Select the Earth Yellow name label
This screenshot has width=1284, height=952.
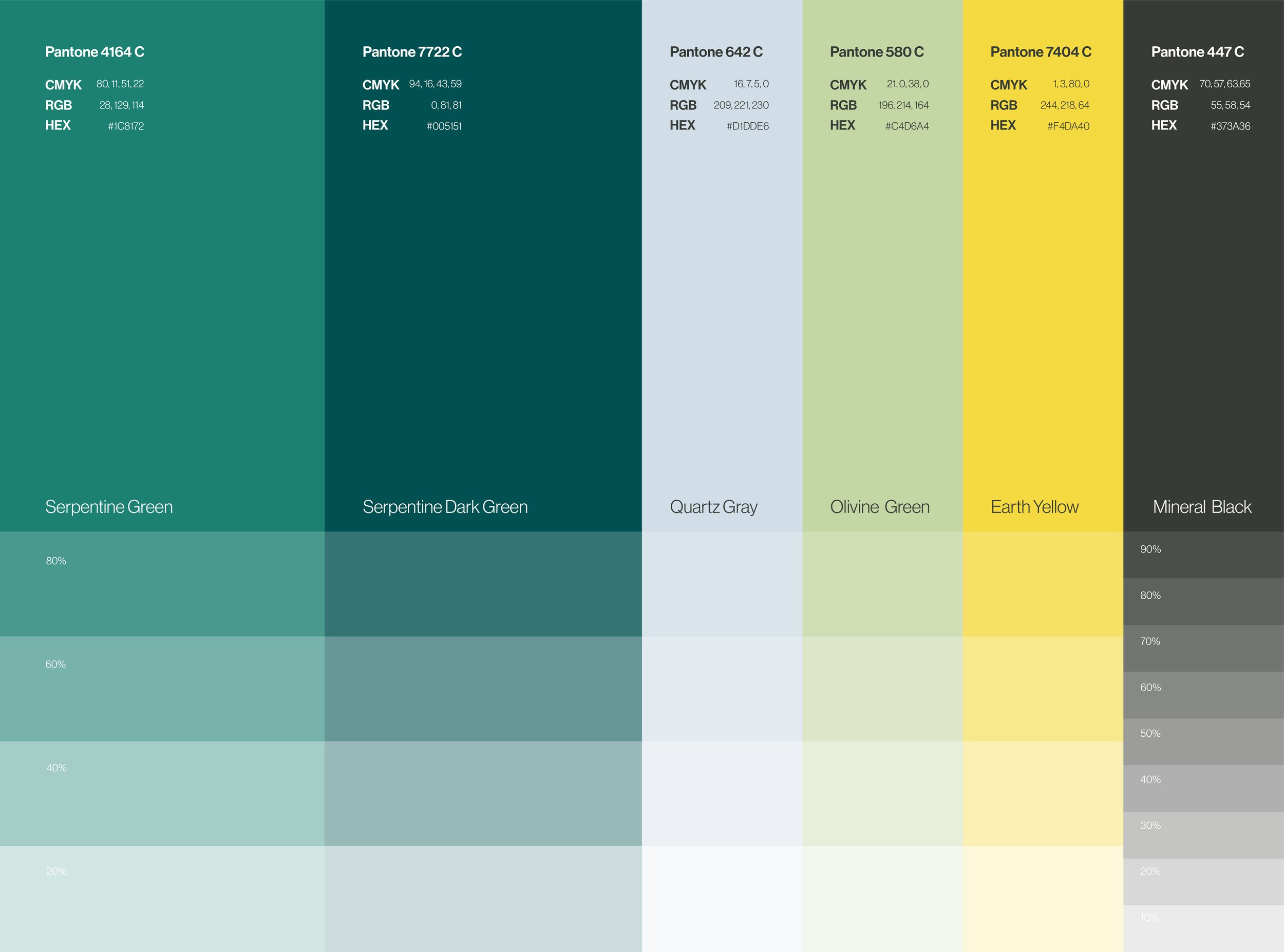[x=1034, y=507]
